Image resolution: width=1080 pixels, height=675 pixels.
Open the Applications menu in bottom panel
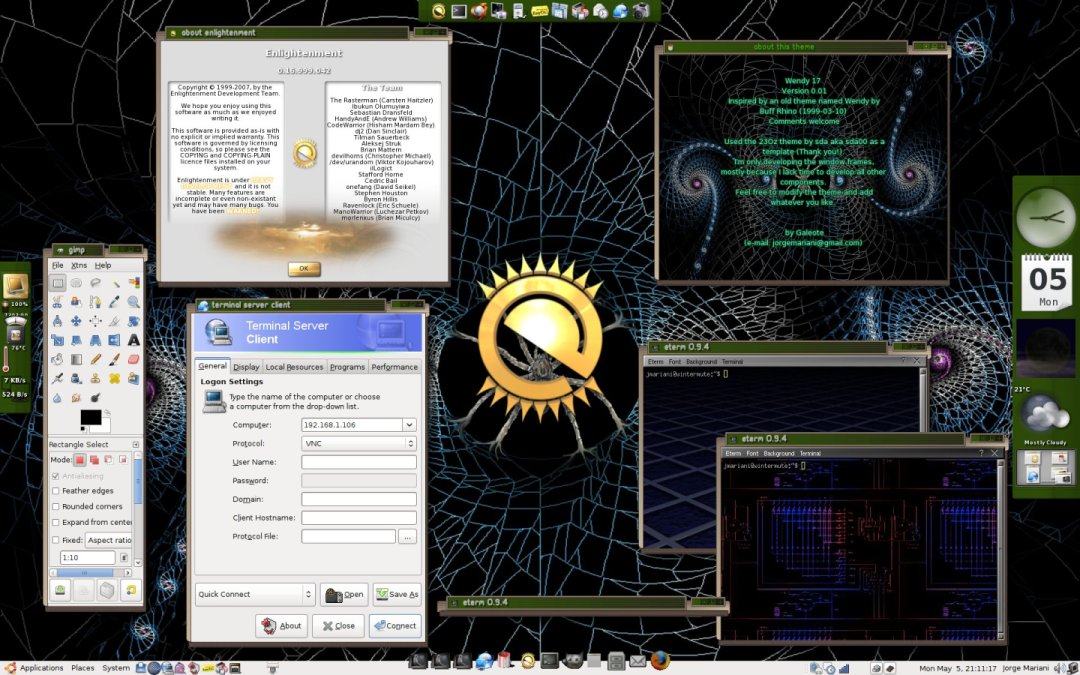[x=34, y=668]
